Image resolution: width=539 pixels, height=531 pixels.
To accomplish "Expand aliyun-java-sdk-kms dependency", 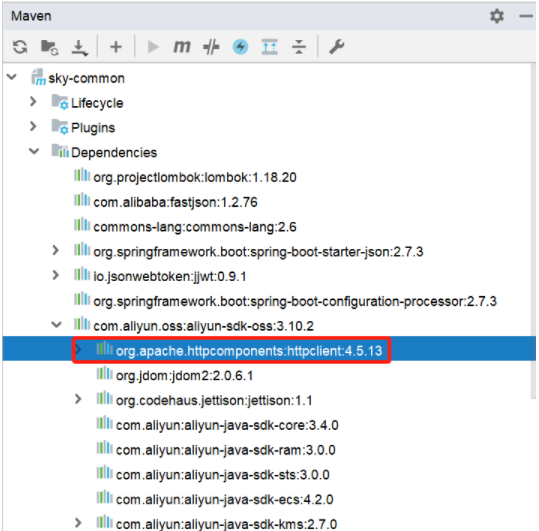I will click(x=78, y=523).
